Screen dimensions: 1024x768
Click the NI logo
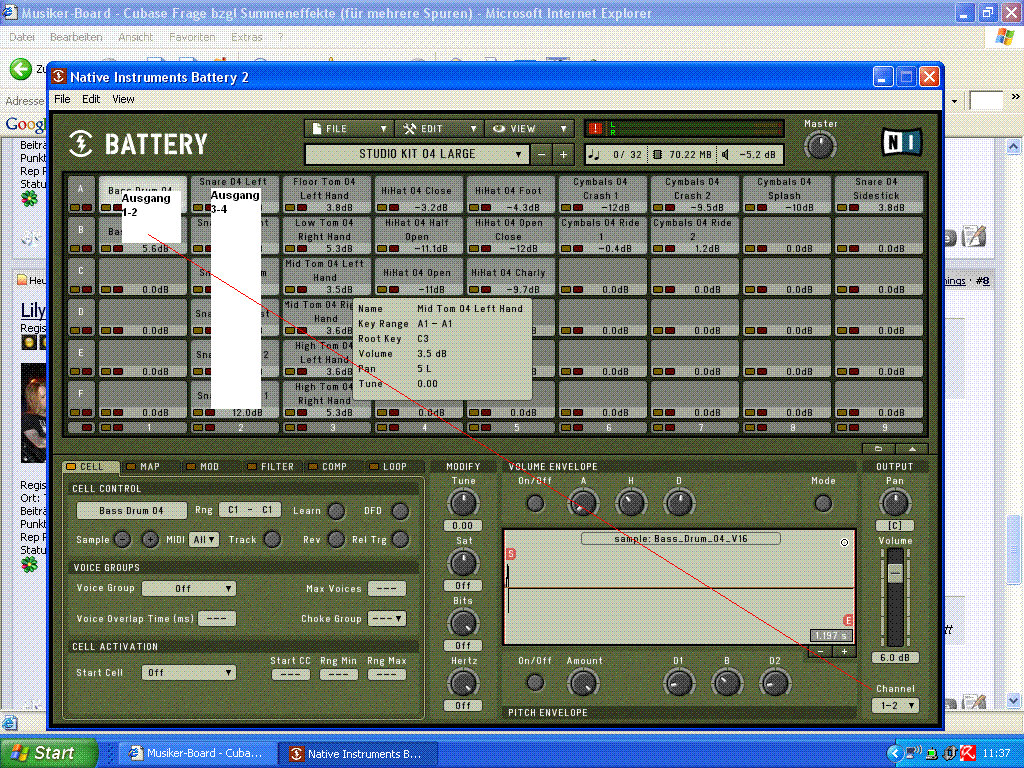pos(902,142)
